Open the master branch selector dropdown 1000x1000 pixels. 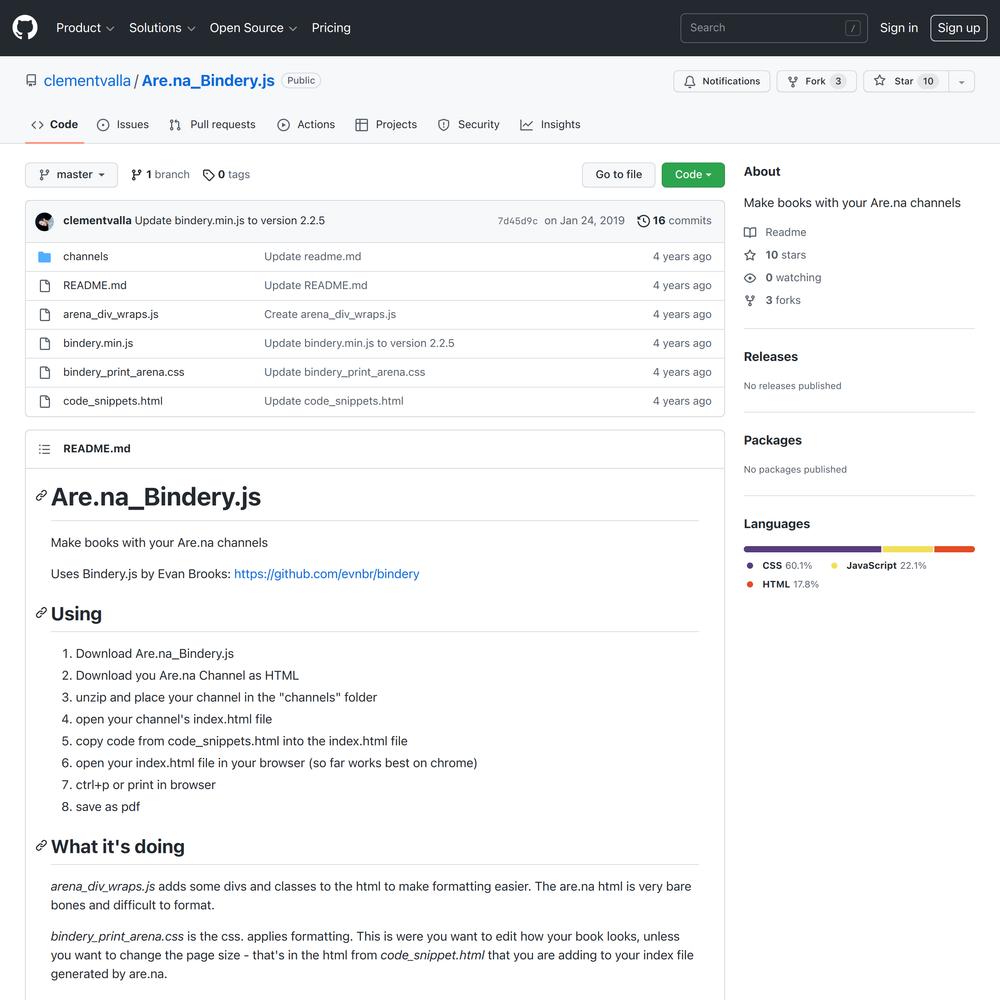point(71,175)
